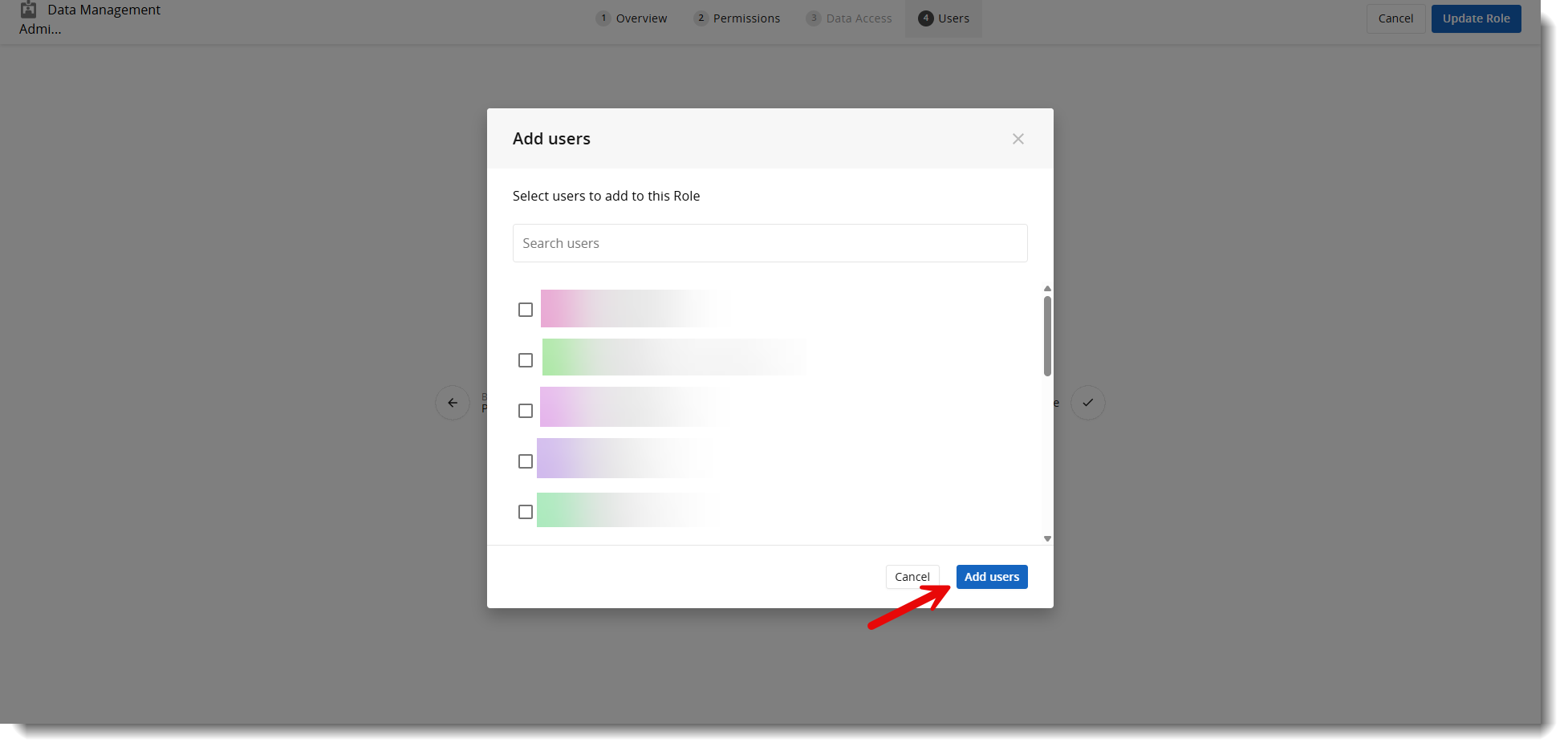Image resolution: width=1568 pixels, height=751 pixels.
Task: Click the blue Add users button
Action: click(991, 577)
